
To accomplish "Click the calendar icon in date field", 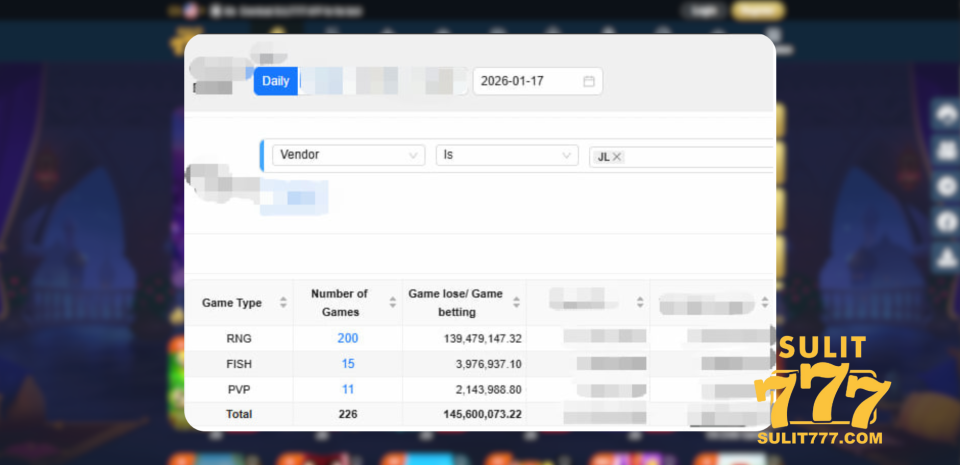I will click(x=588, y=81).
